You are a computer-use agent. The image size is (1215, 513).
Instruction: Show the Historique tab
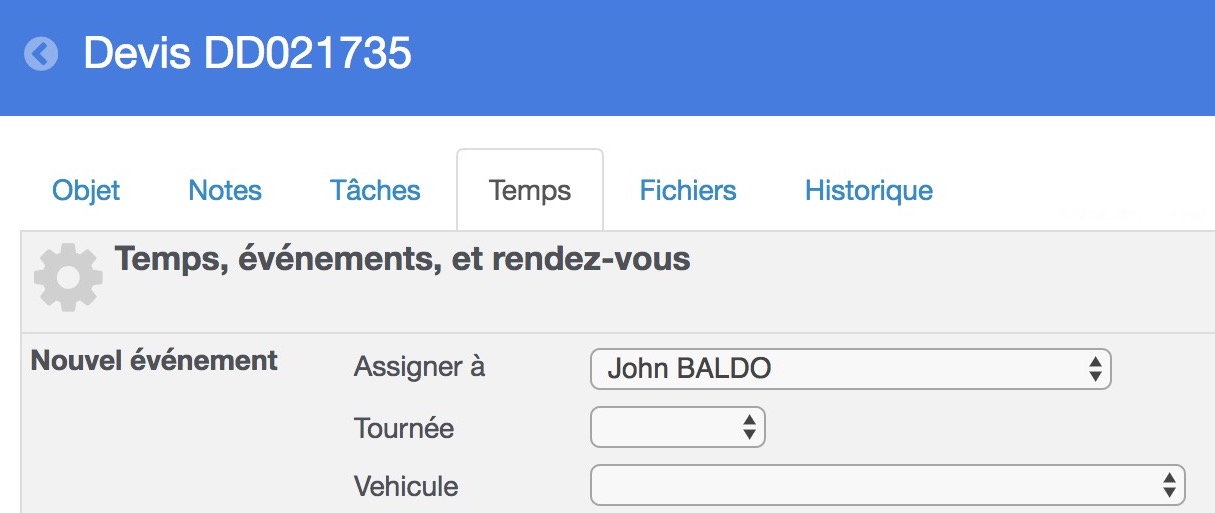pos(869,190)
